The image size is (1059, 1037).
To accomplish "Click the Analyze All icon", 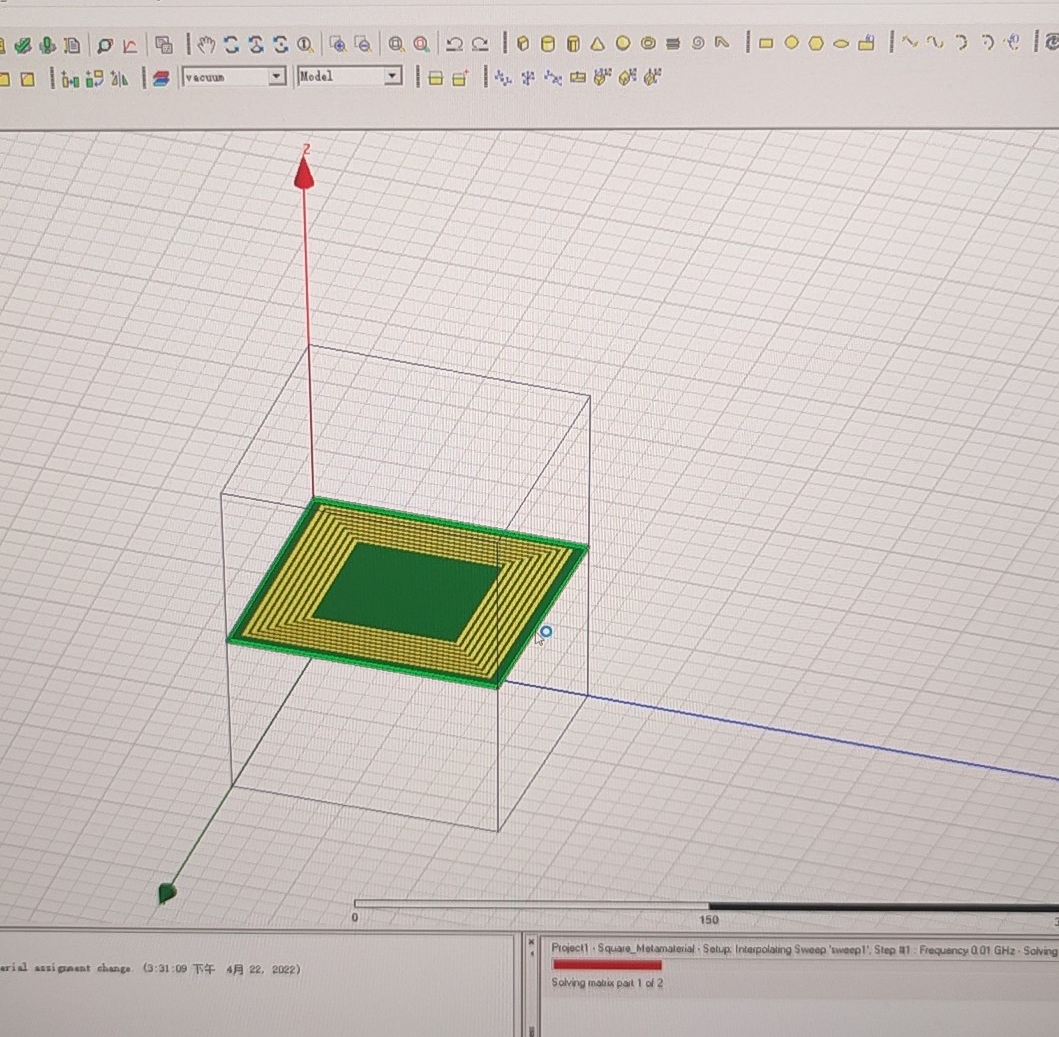I will 47,46.
